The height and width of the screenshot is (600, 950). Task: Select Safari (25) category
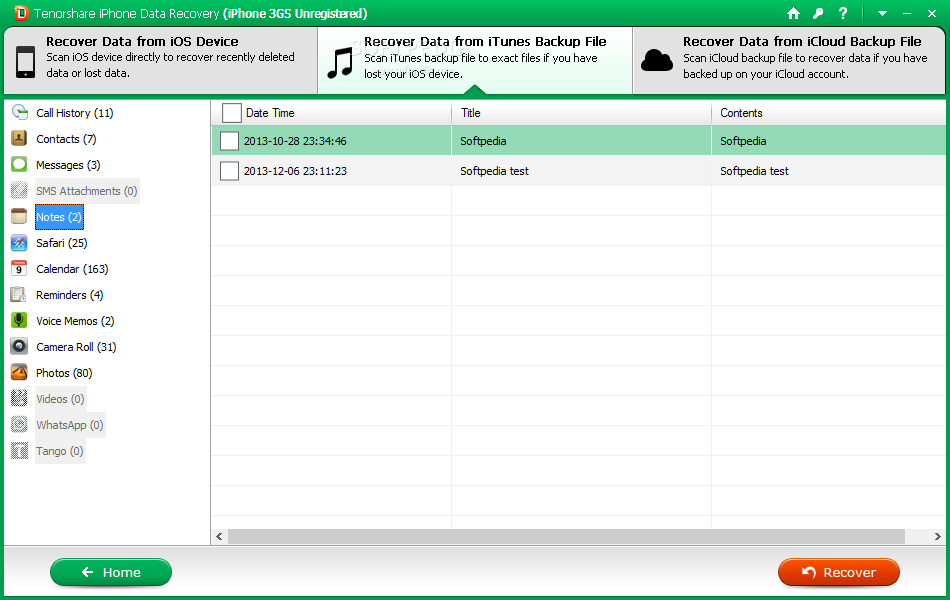point(61,243)
